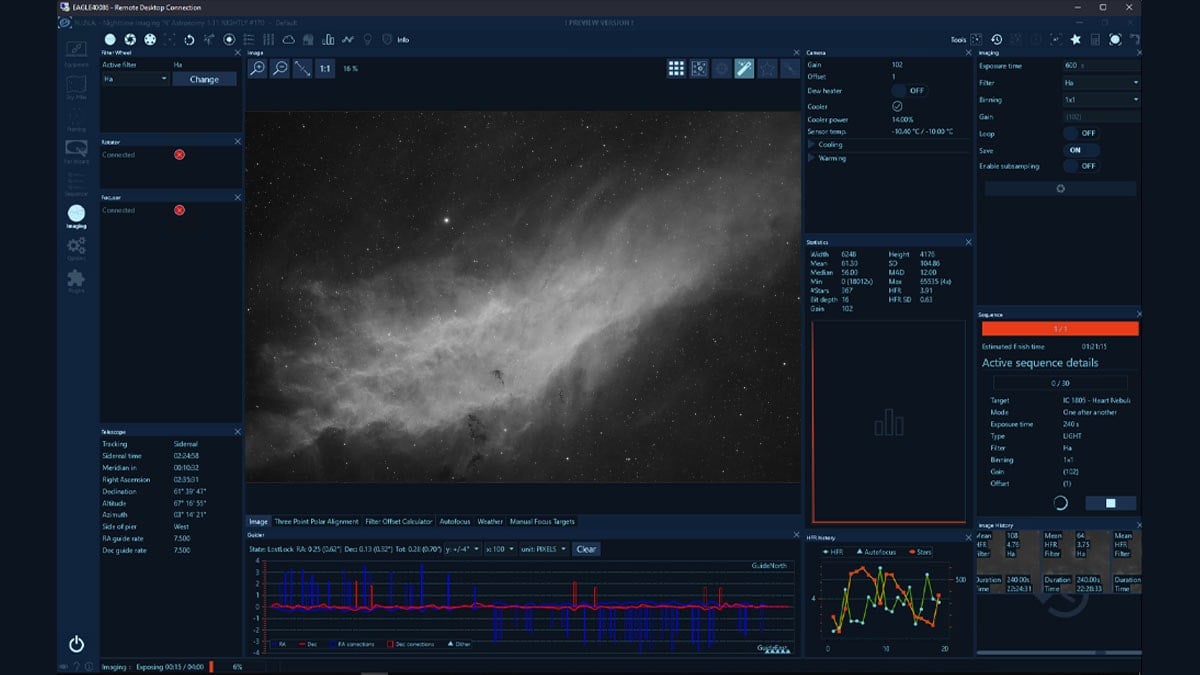
Task: Click the stop sequence square button
Action: tap(1110, 503)
